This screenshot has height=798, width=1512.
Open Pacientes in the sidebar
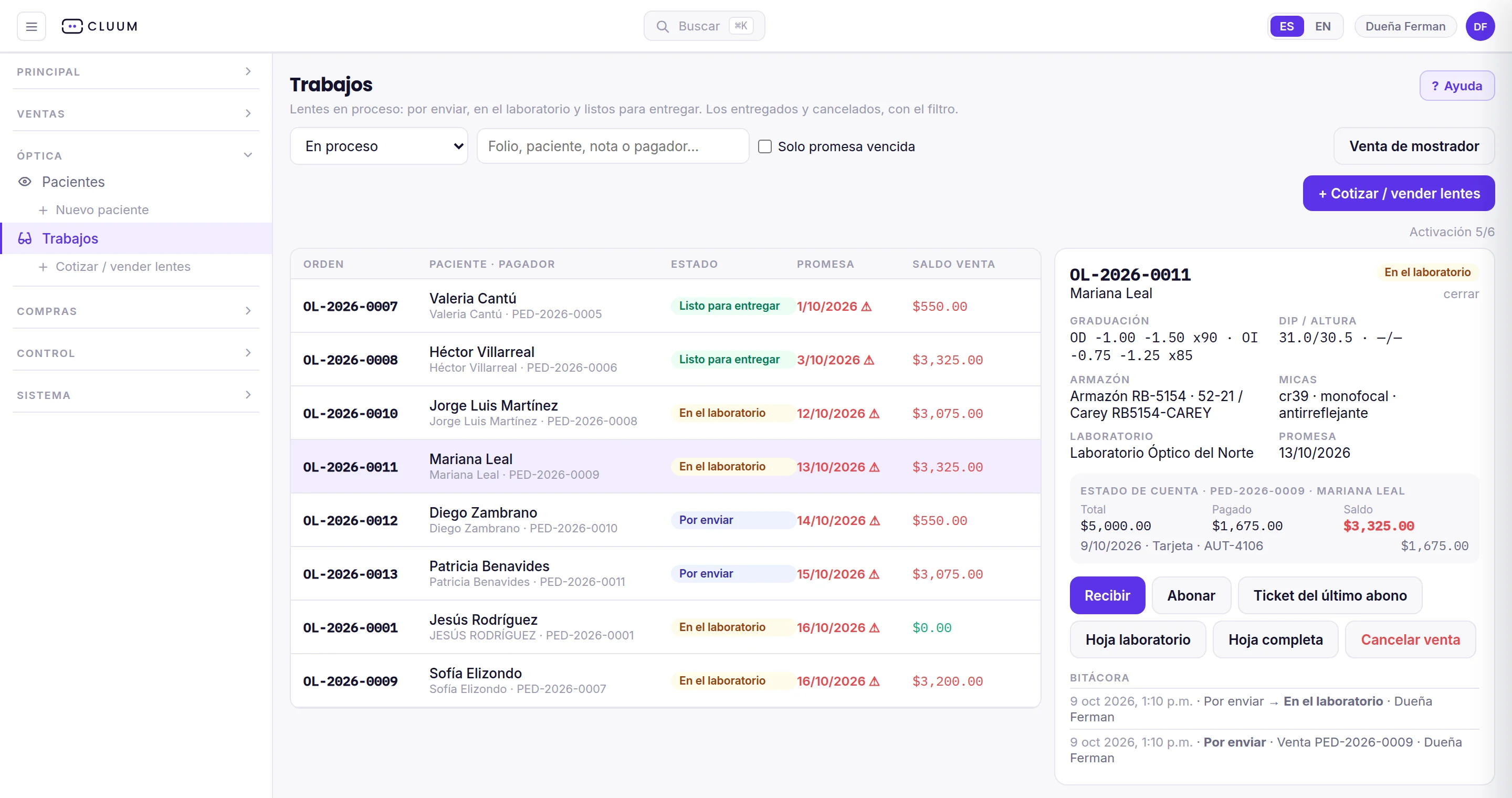tap(135, 182)
